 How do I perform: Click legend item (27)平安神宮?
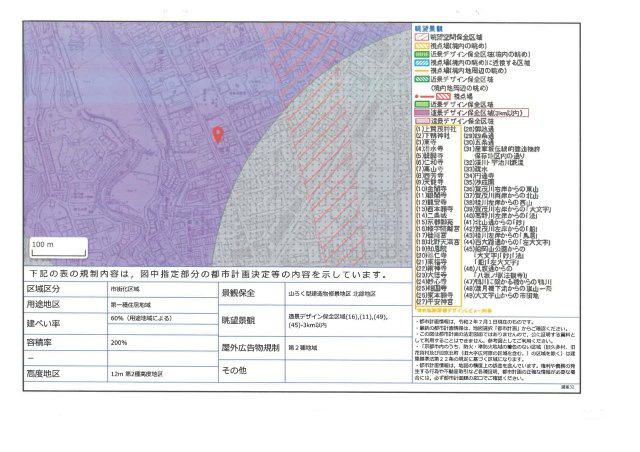tap(434, 302)
